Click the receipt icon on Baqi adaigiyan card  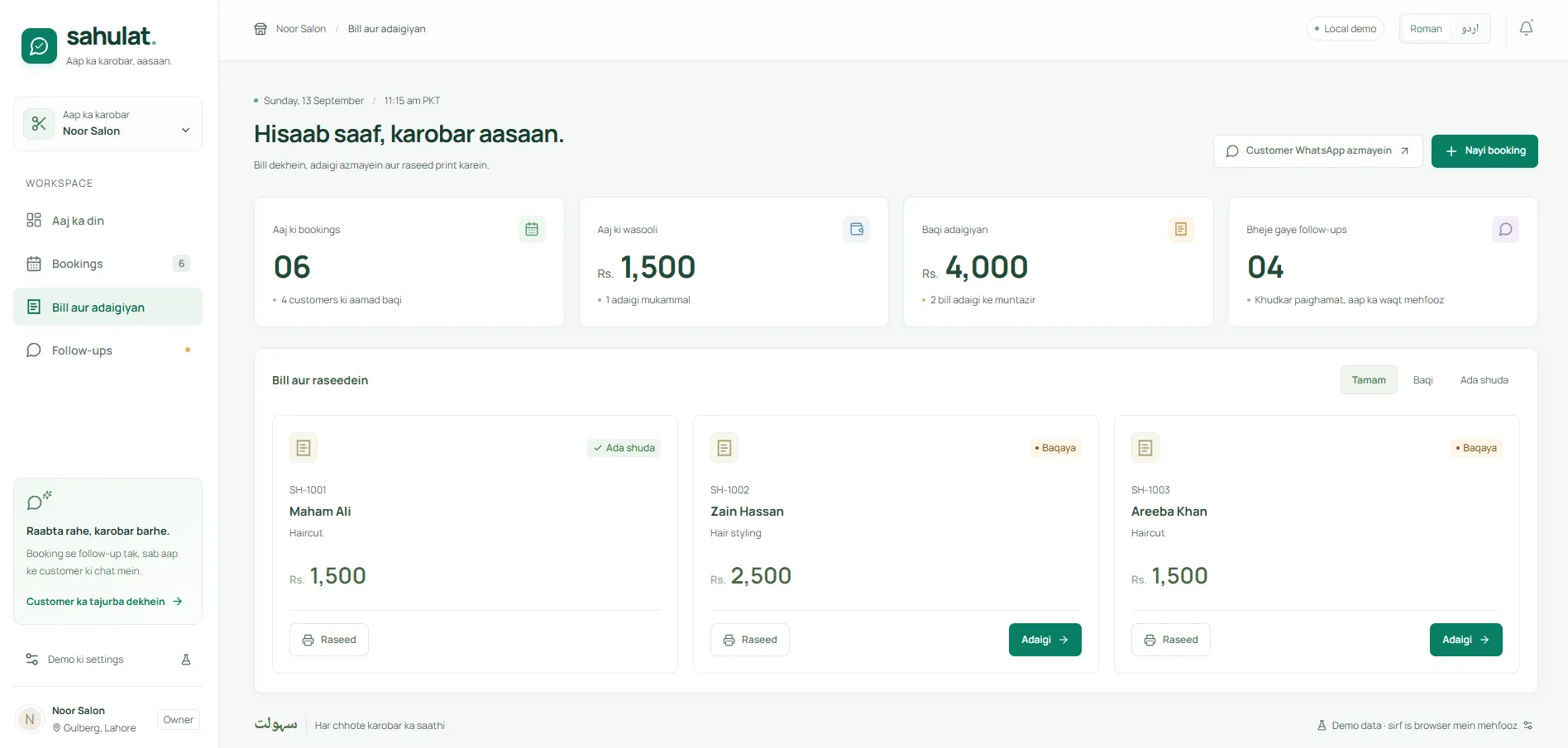point(1181,229)
